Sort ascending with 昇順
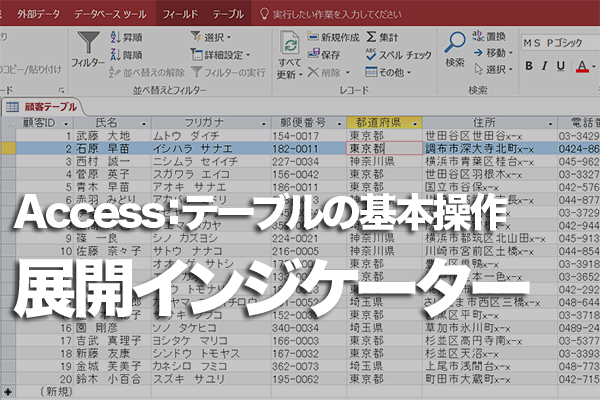This screenshot has height=400, width=600. [126, 37]
